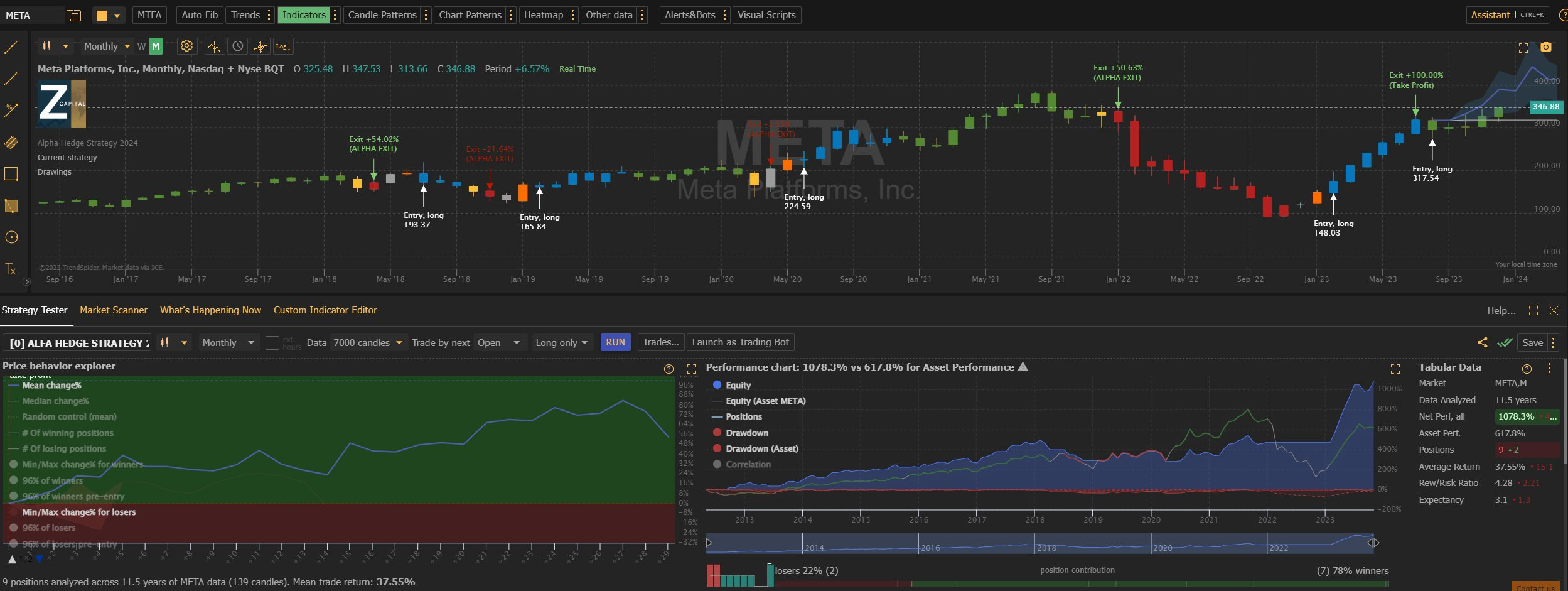Choose the magic wand annotation tool in left sidebar

pos(11,111)
